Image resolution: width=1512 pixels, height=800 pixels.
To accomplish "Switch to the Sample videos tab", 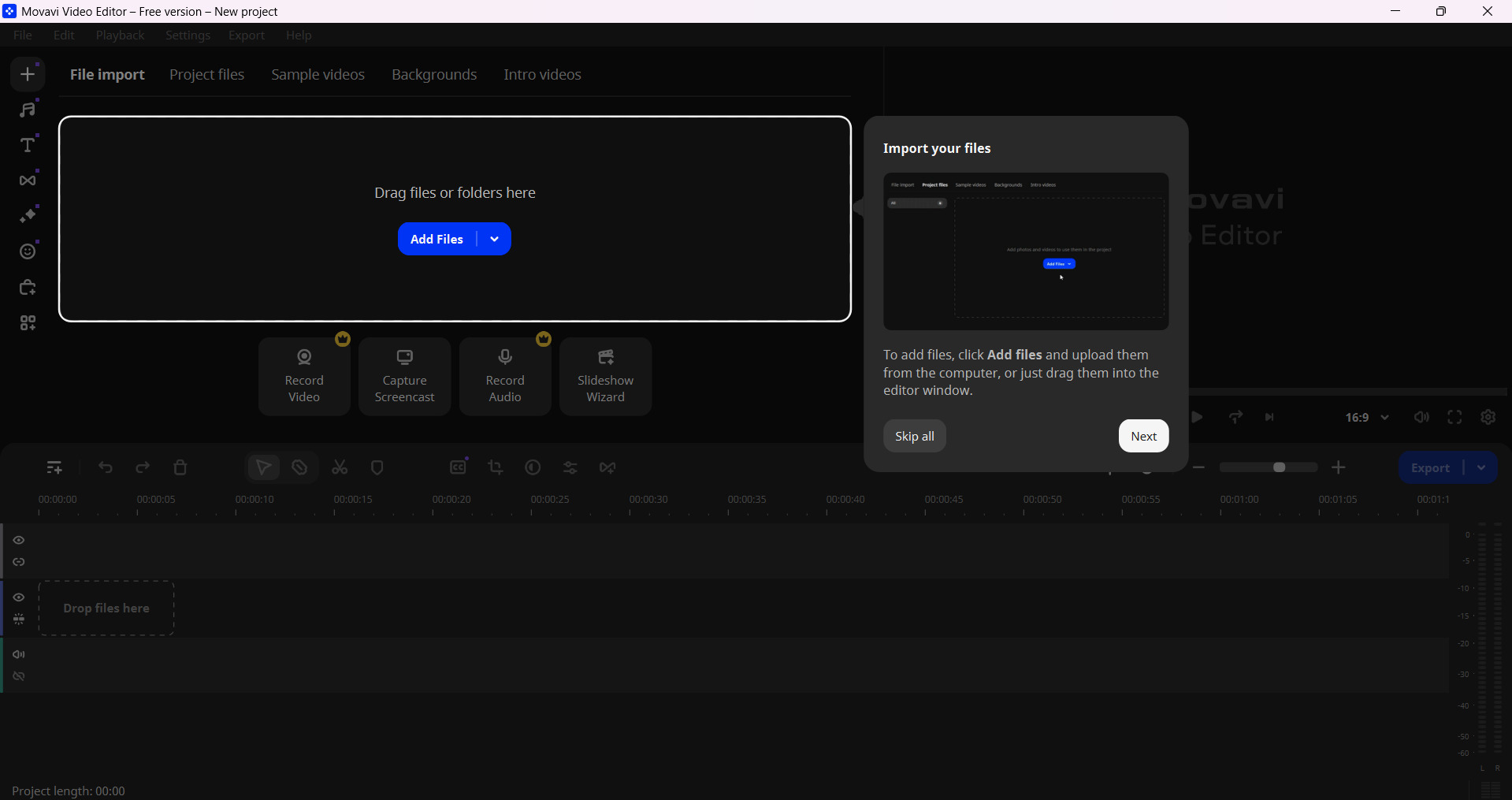I will click(318, 75).
